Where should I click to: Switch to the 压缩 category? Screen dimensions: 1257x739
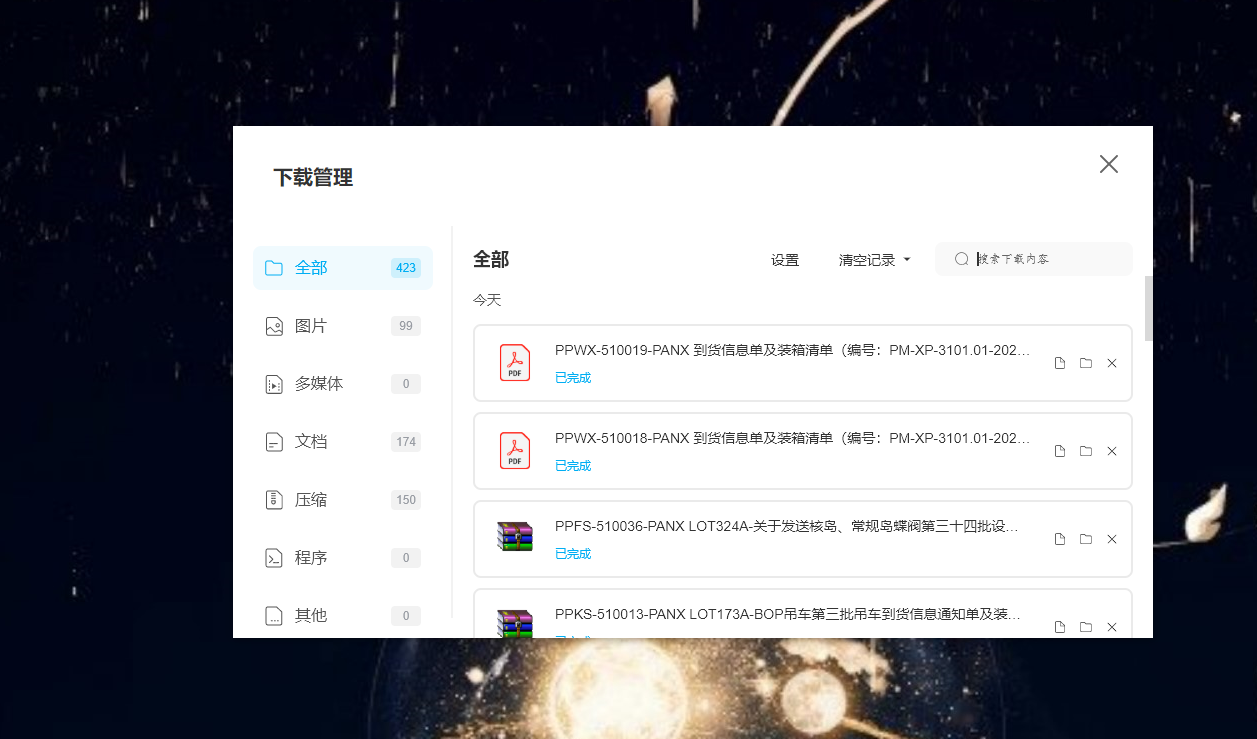343,500
